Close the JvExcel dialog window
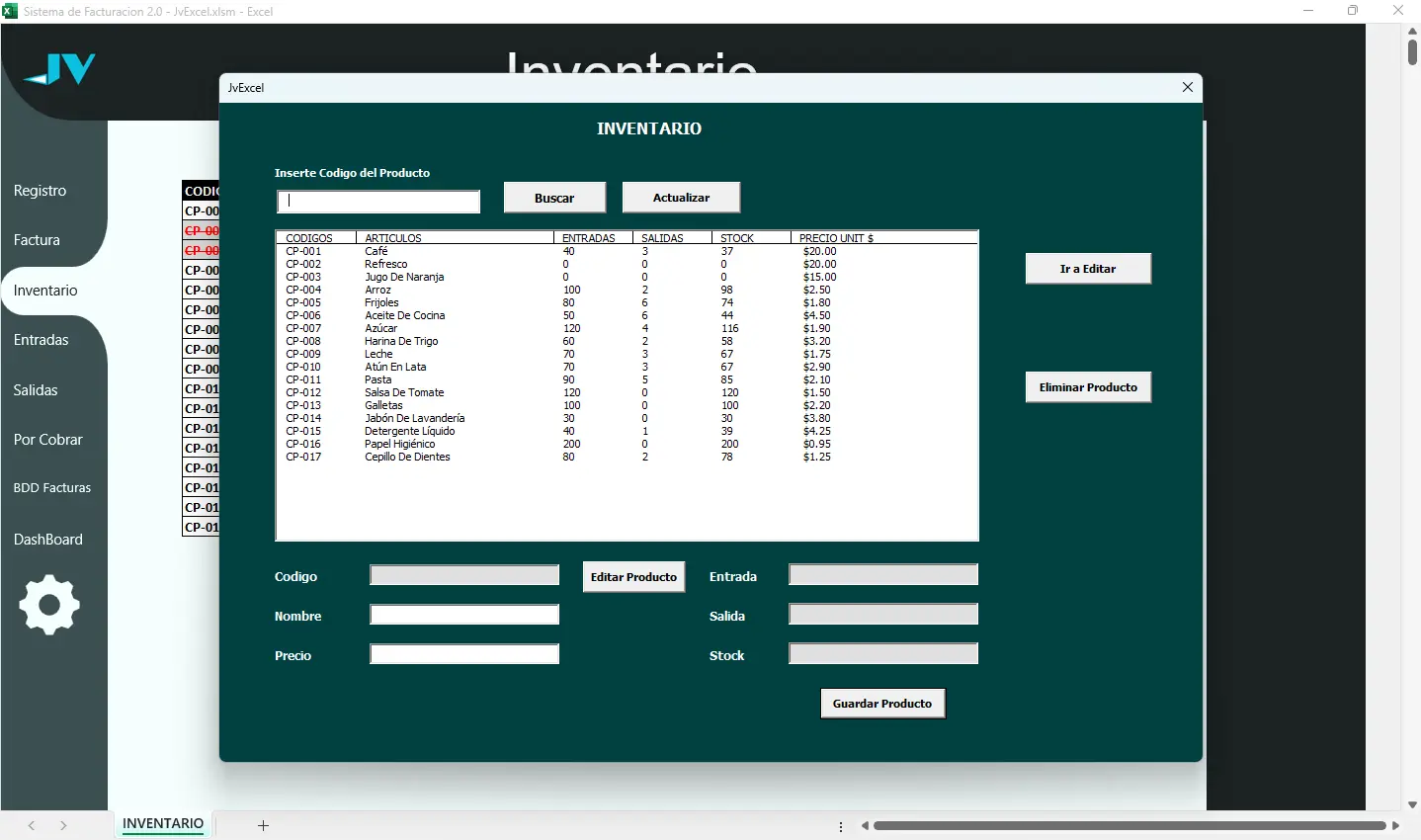This screenshot has width=1421, height=840. tap(1187, 88)
